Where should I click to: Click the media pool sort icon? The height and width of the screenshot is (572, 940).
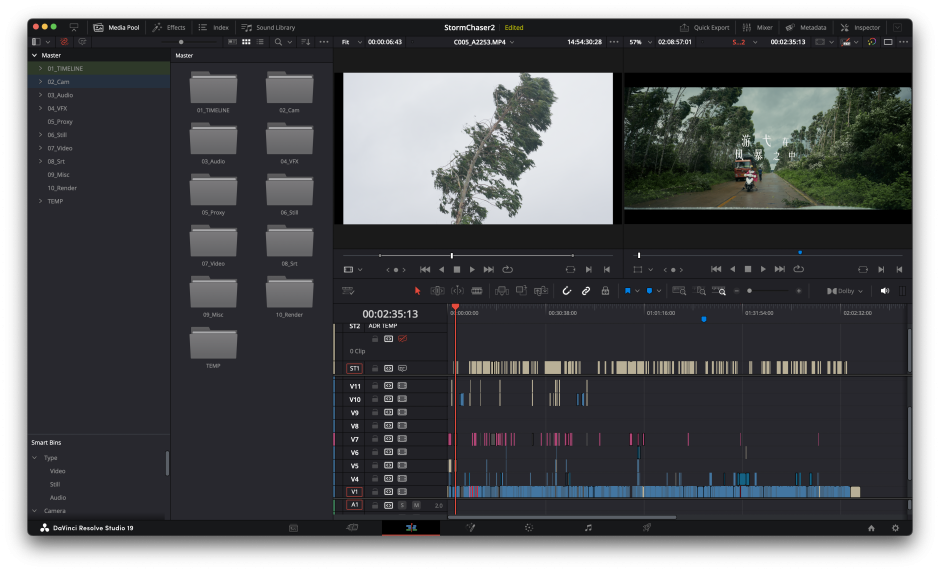[x=306, y=42]
